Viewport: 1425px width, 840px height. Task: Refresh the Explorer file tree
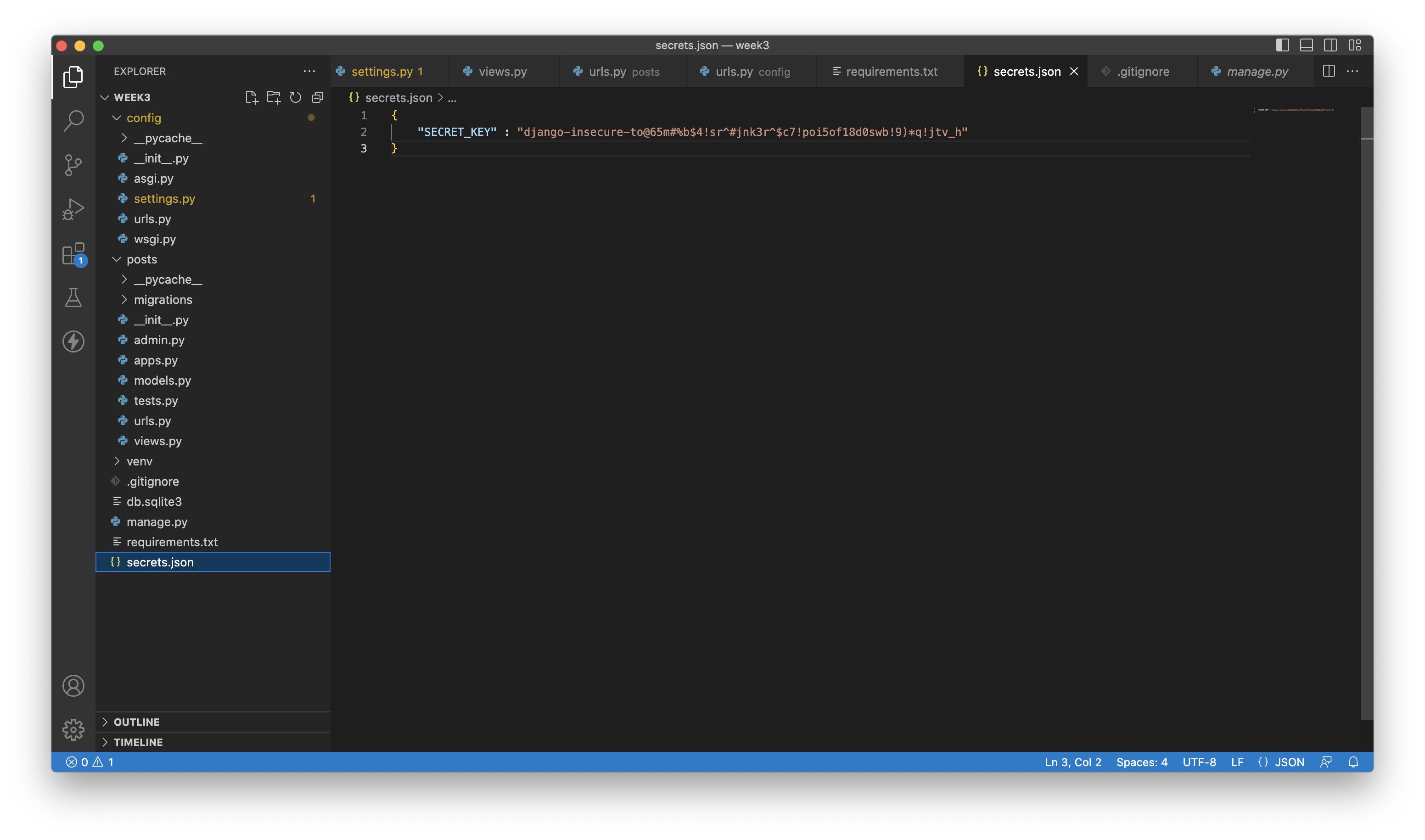(295, 97)
